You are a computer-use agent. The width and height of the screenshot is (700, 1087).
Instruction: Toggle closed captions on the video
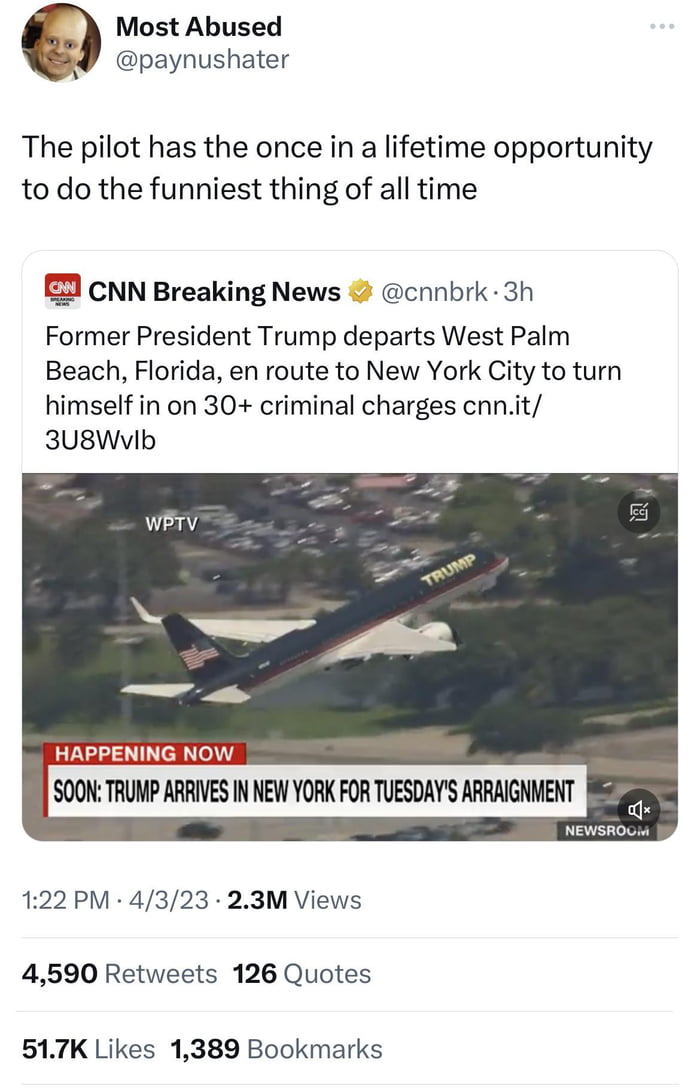pyautogui.click(x=637, y=514)
